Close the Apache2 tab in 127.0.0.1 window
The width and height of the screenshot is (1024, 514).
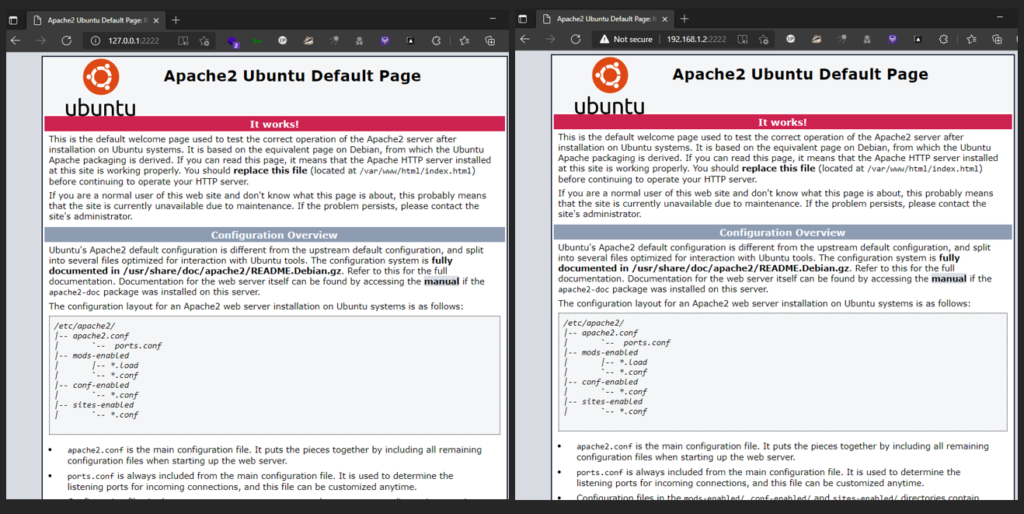[156, 20]
